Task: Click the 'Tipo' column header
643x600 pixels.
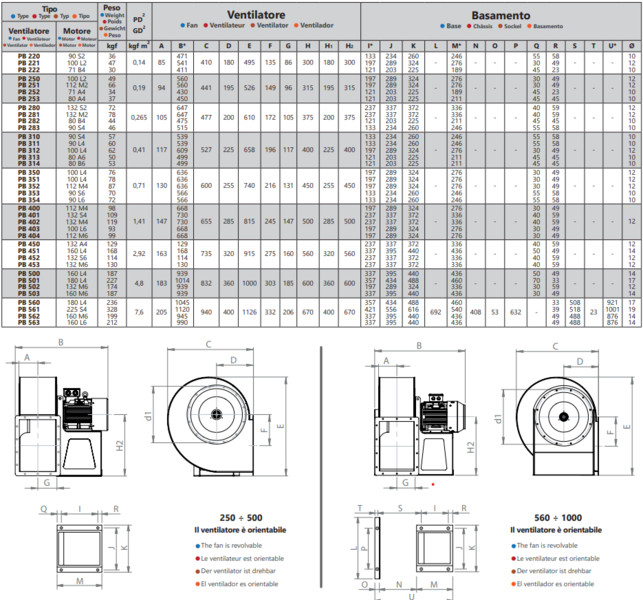Action: [50, 6]
